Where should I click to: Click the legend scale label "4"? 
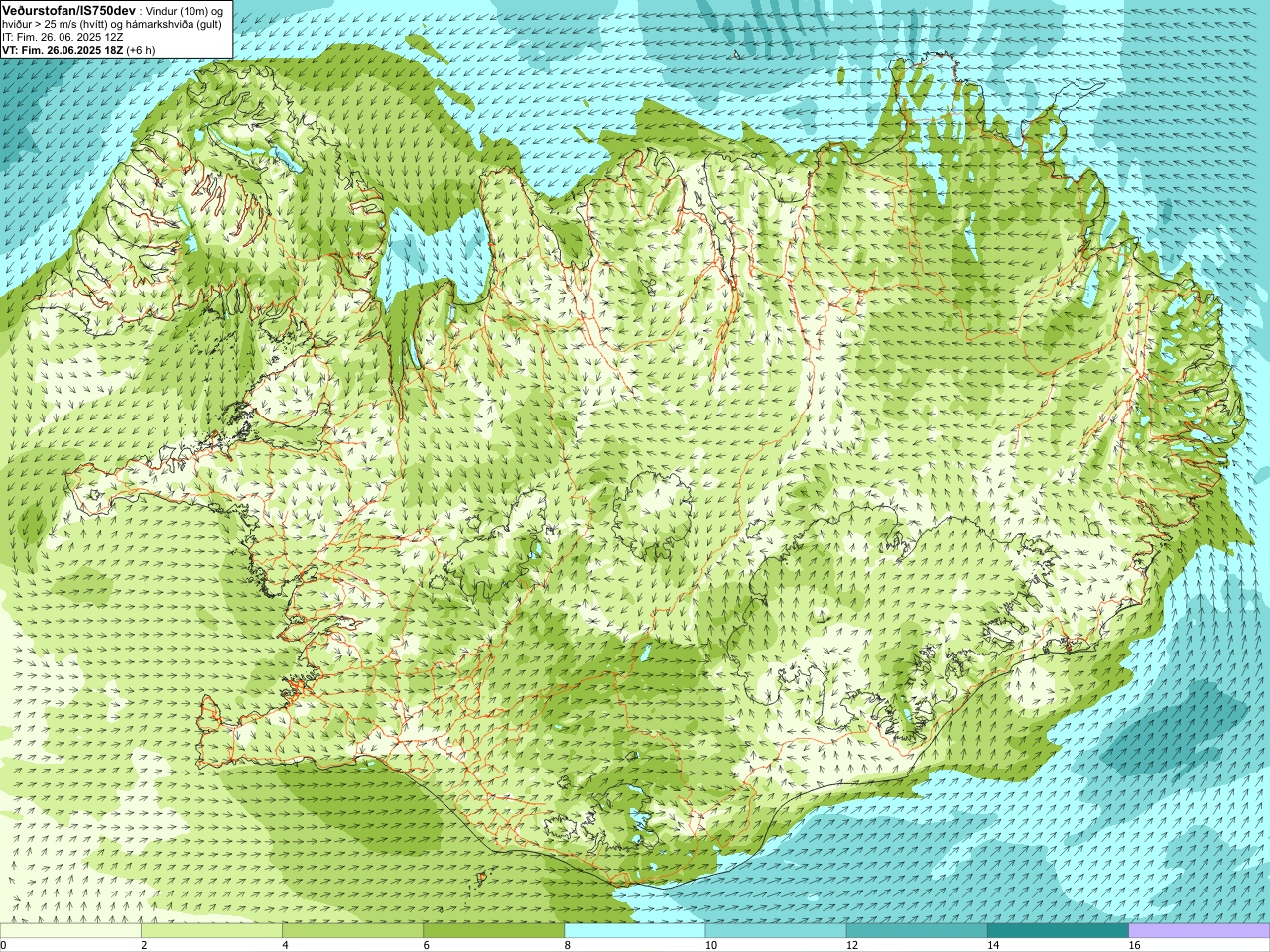[285, 945]
